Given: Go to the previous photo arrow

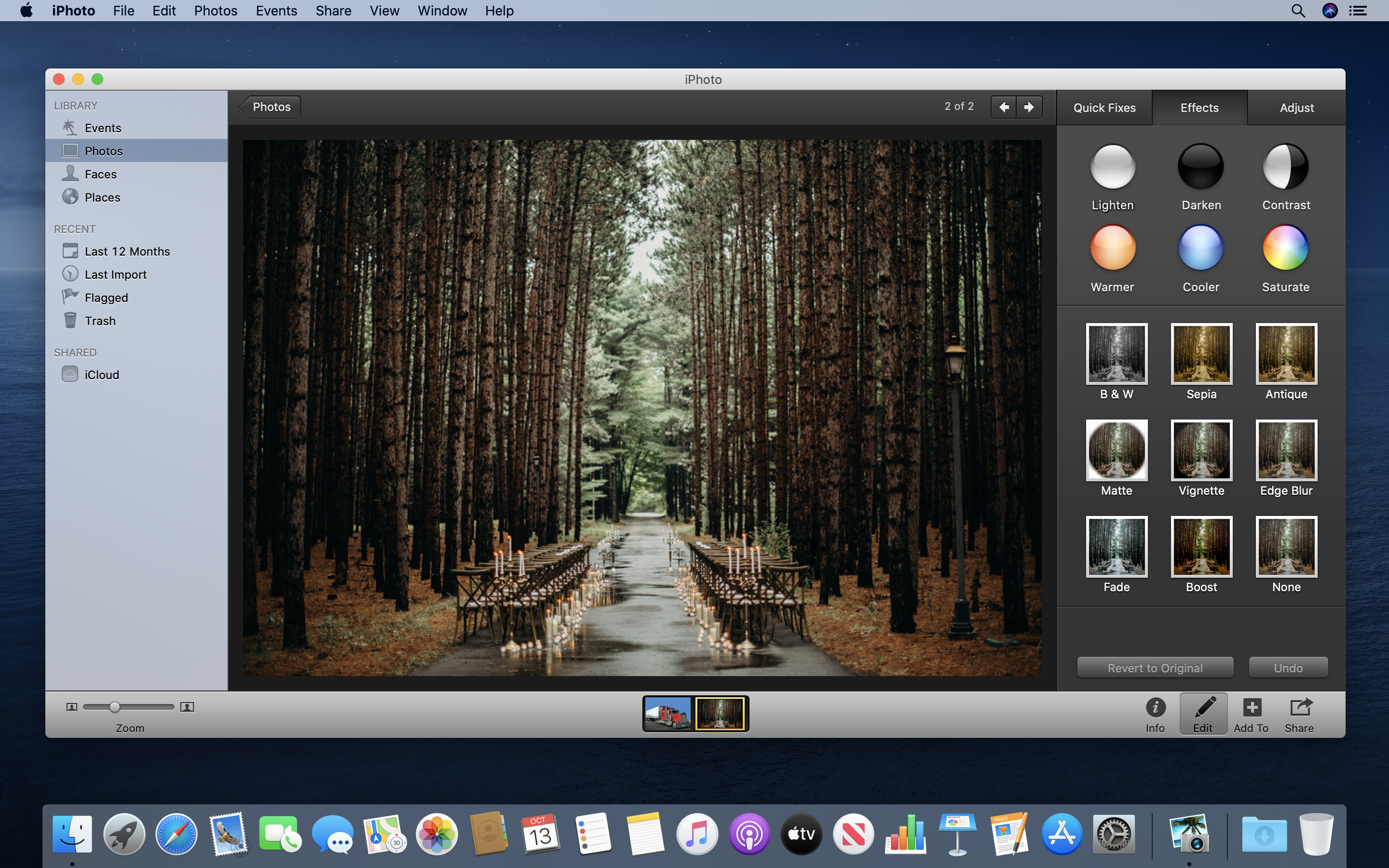Looking at the screenshot, I should pos(1004,107).
